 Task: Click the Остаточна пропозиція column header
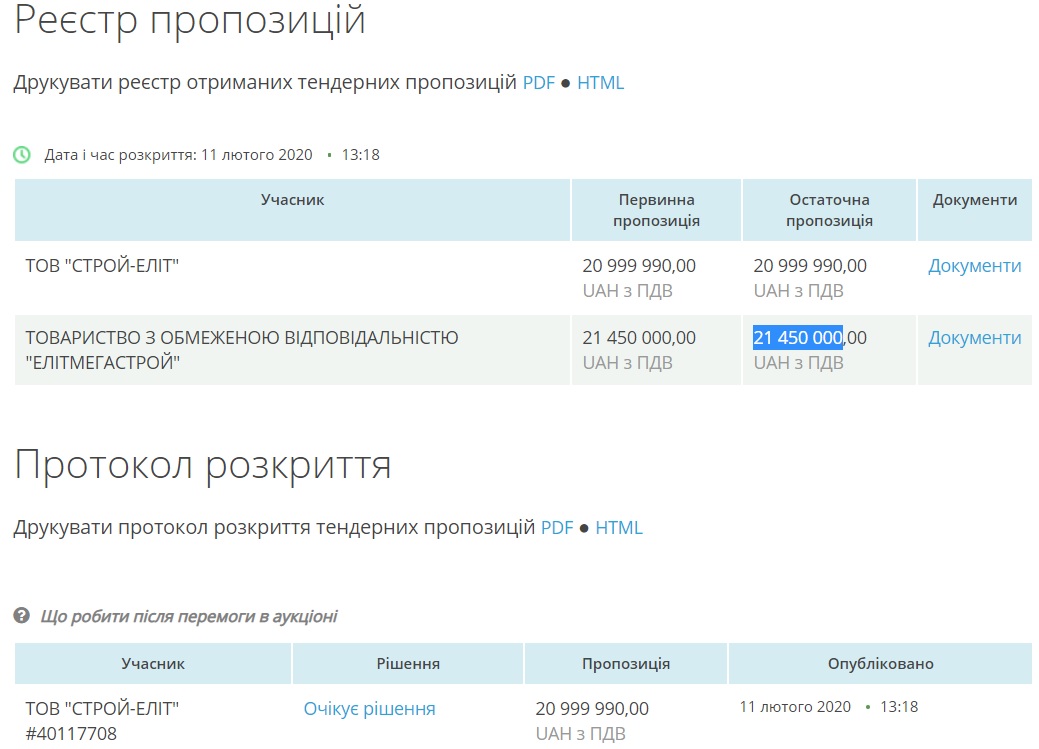pyautogui.click(x=829, y=210)
